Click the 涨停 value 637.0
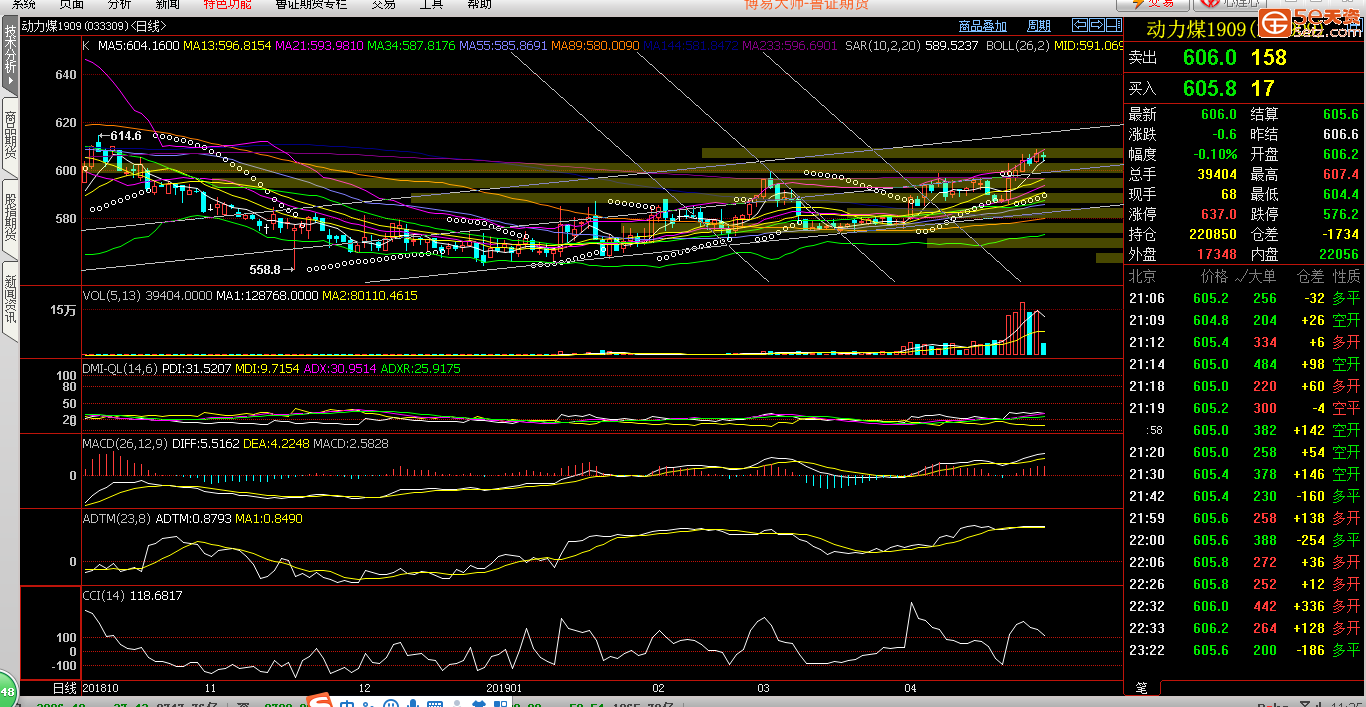 pos(1220,214)
